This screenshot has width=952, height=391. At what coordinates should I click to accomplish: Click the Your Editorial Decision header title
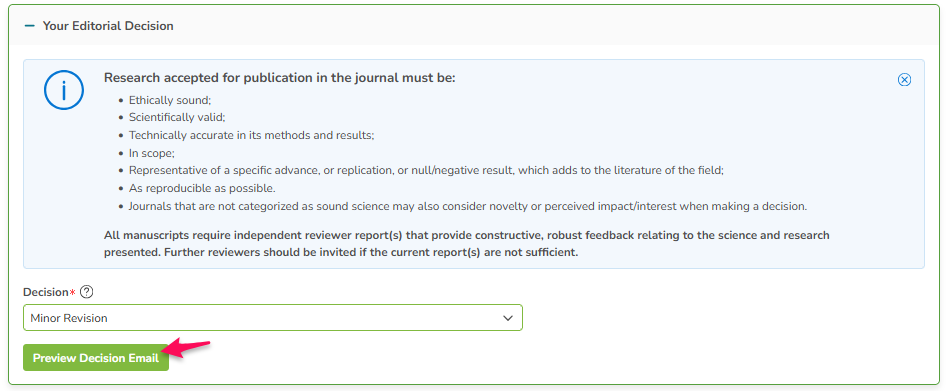[108, 26]
